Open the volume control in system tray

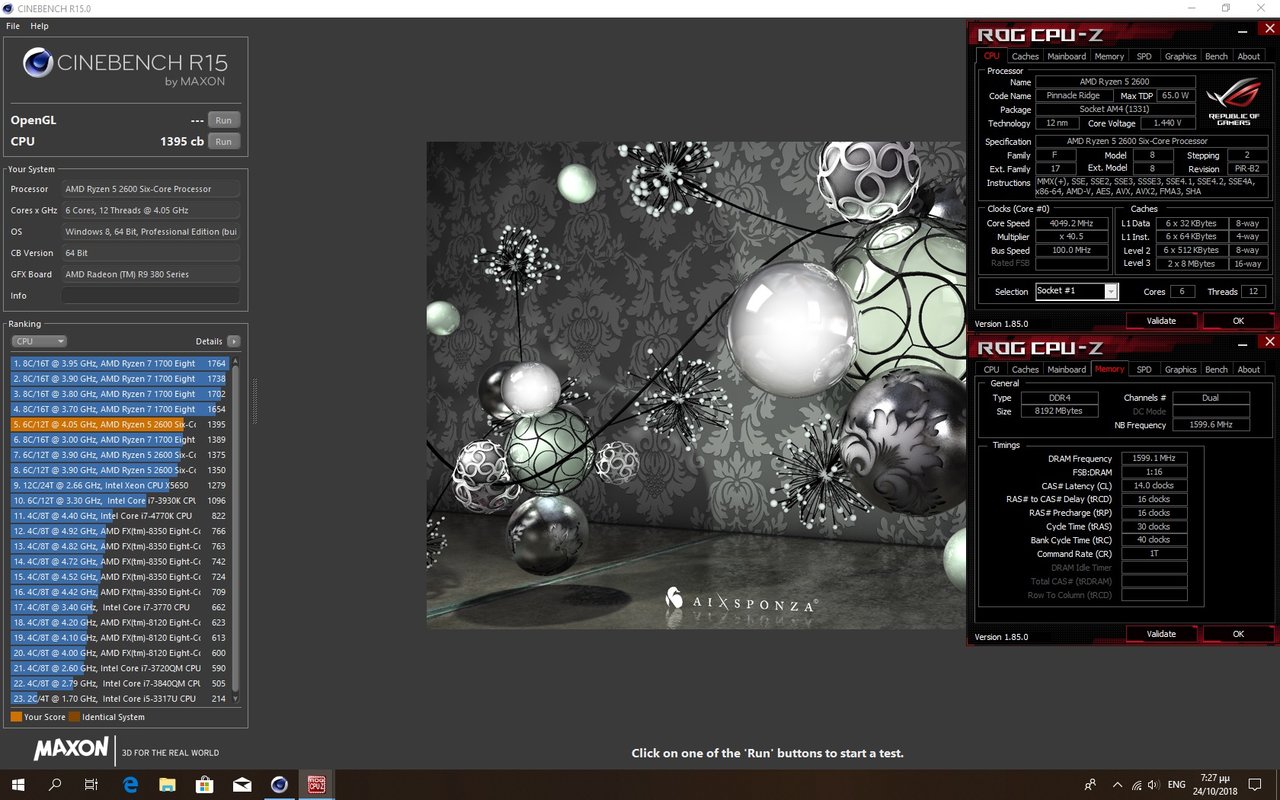pos(1153,785)
